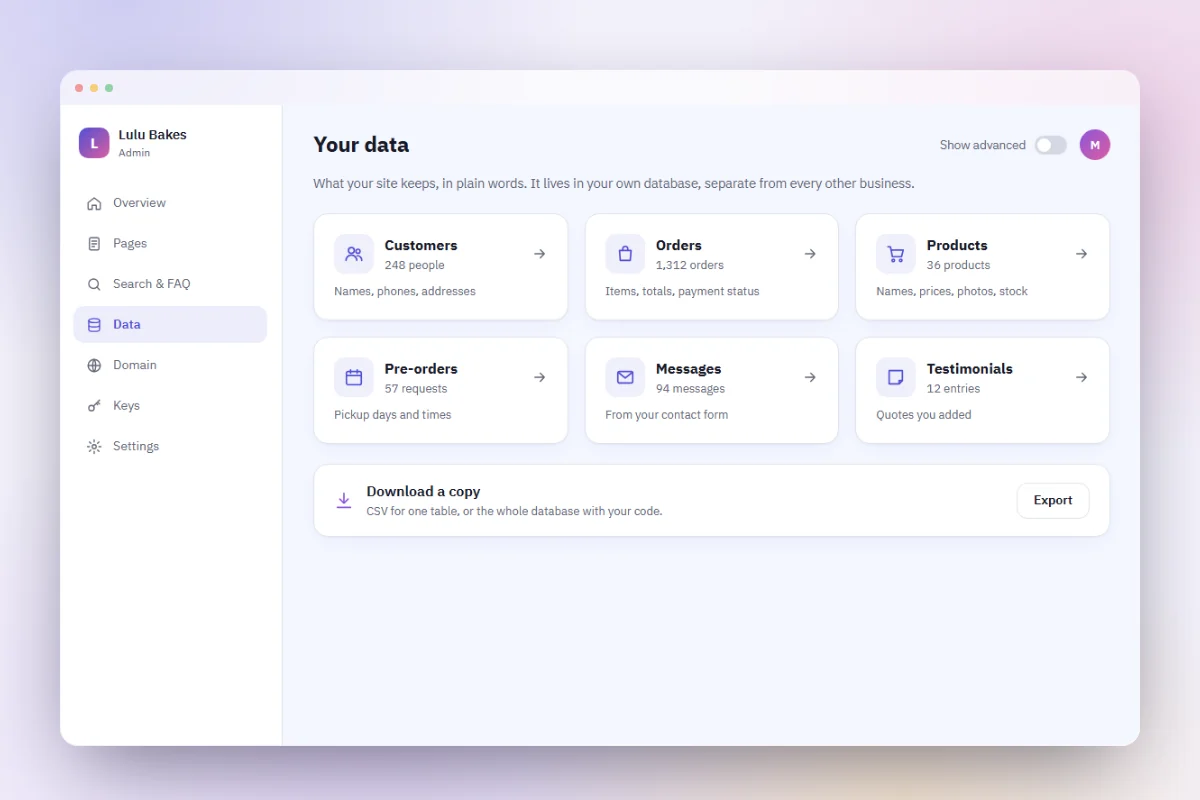
Task: Click 'From your contact form' text
Action: [x=667, y=415]
